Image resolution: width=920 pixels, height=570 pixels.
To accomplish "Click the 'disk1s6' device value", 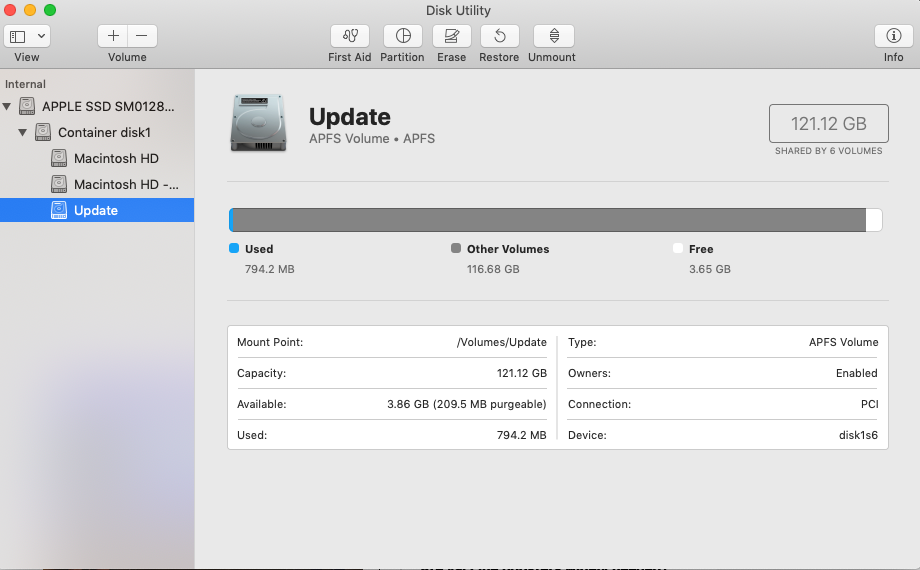I will (x=858, y=435).
